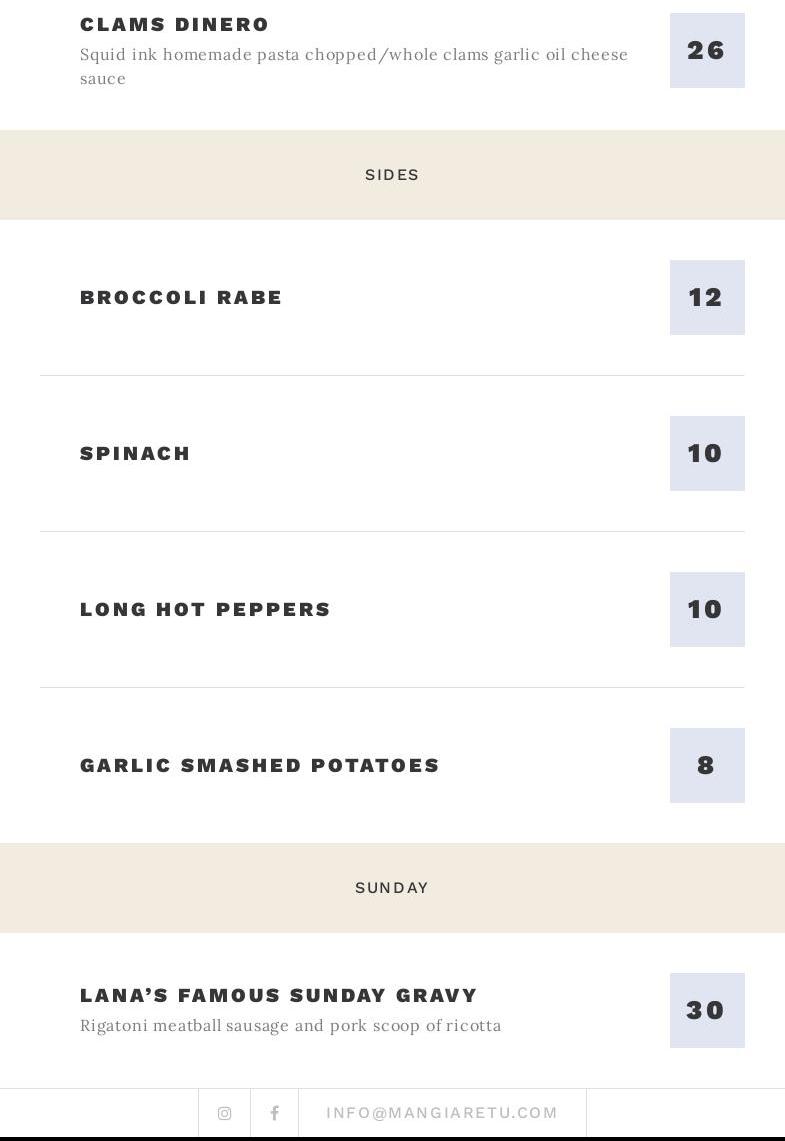Click the Long Hot Peppers item

(x=205, y=610)
